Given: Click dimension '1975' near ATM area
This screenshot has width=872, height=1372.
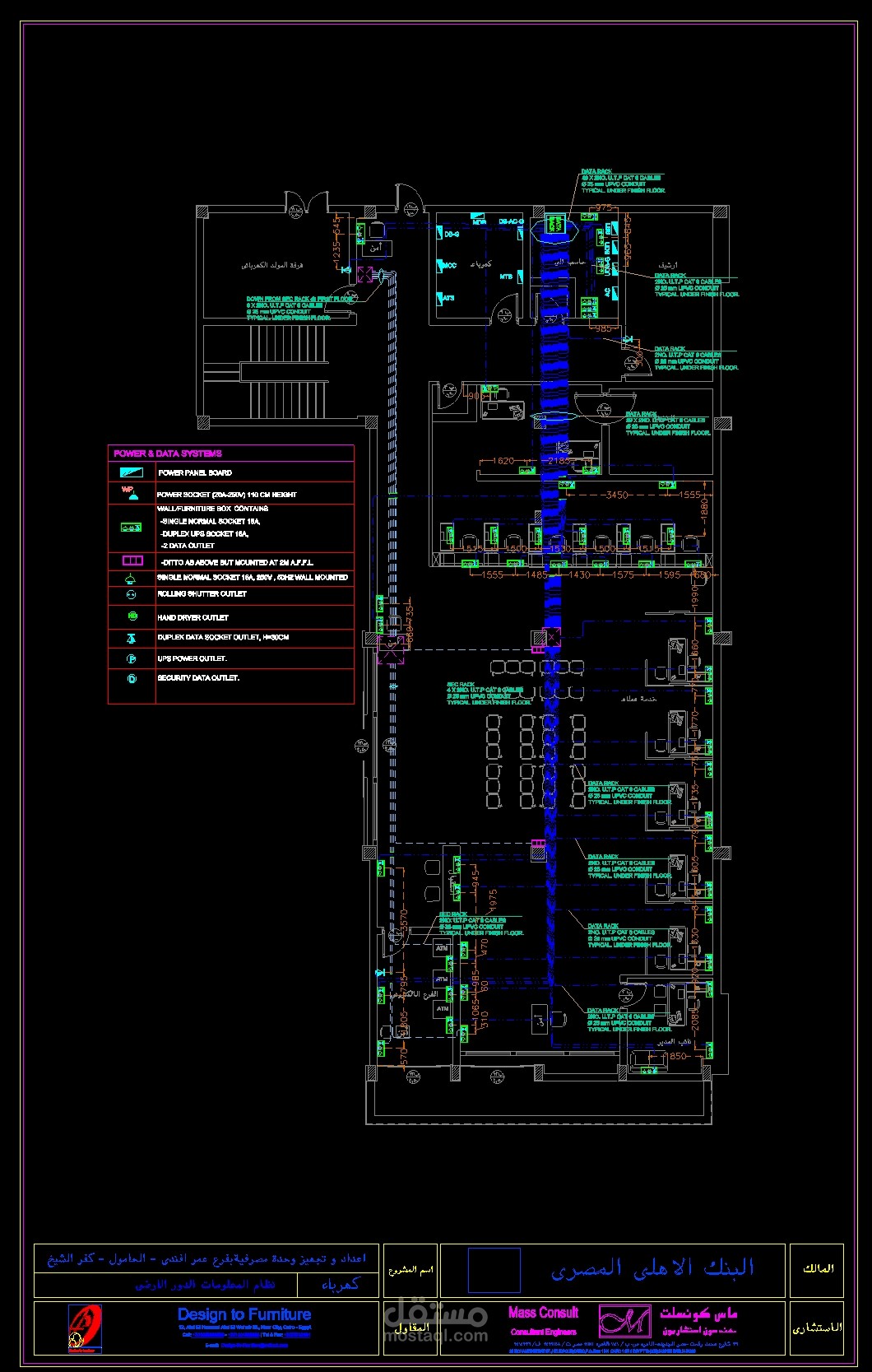Looking at the screenshot, I should pyautogui.click(x=493, y=901).
